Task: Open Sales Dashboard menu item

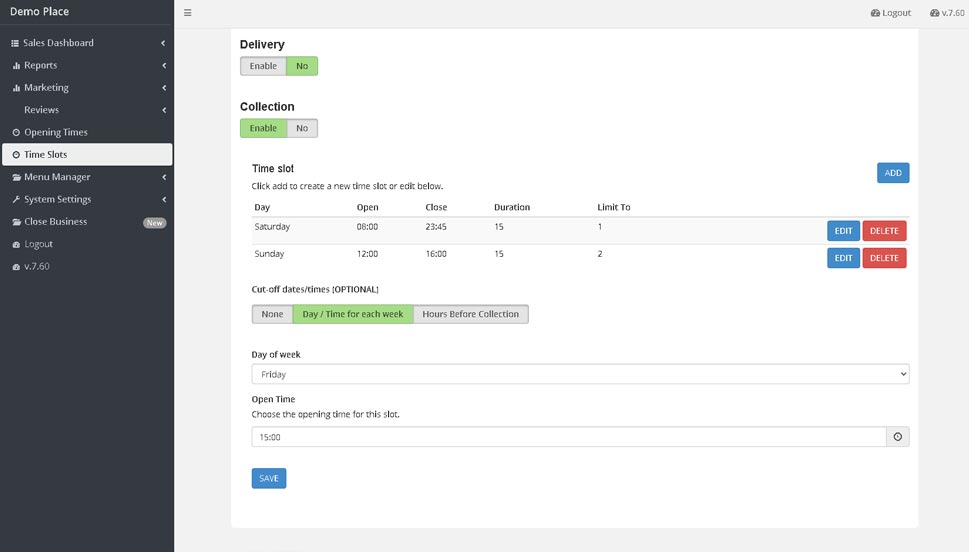Action: [x=87, y=43]
